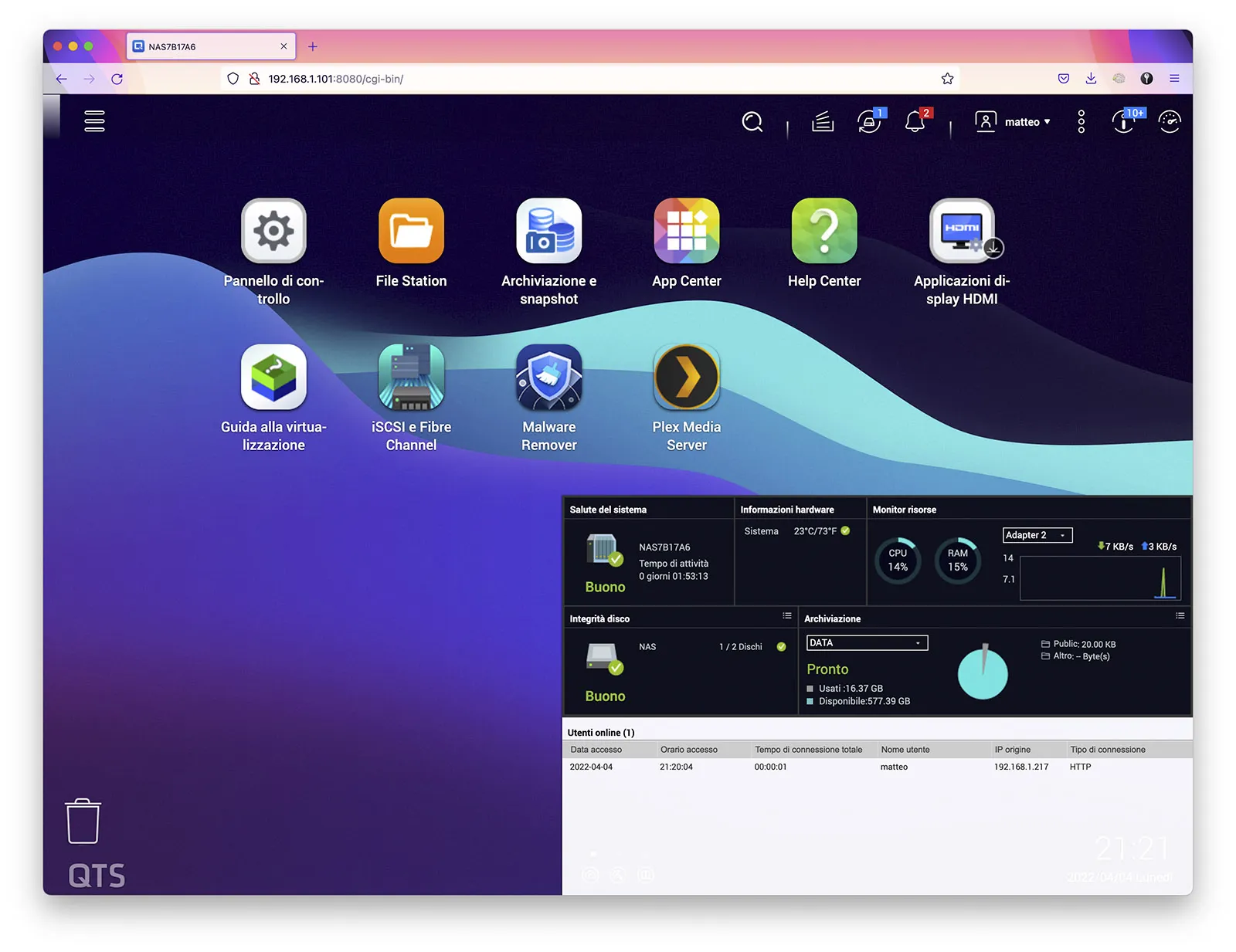Expand the Adapter 2 network dropdown
This screenshot has width=1236, height=952.
pos(1037,535)
